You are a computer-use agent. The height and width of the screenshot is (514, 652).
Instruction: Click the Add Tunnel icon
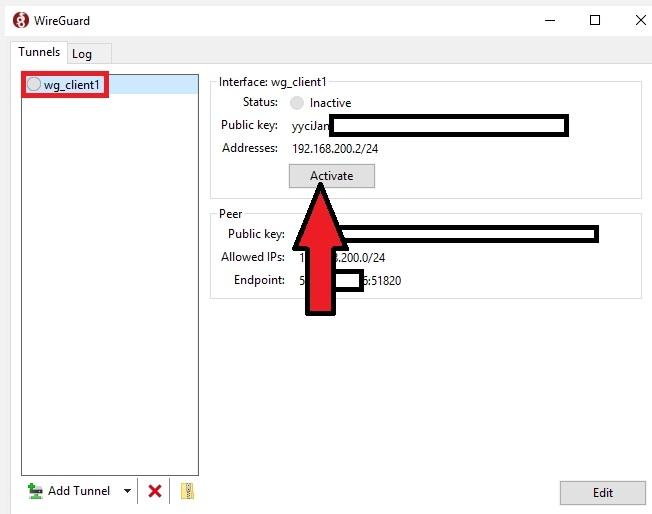35,491
